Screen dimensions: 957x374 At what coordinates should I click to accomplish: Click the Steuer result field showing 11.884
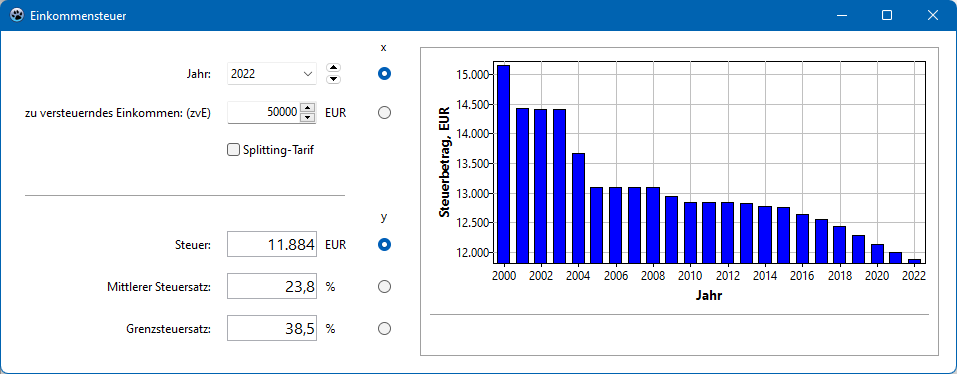click(x=272, y=245)
